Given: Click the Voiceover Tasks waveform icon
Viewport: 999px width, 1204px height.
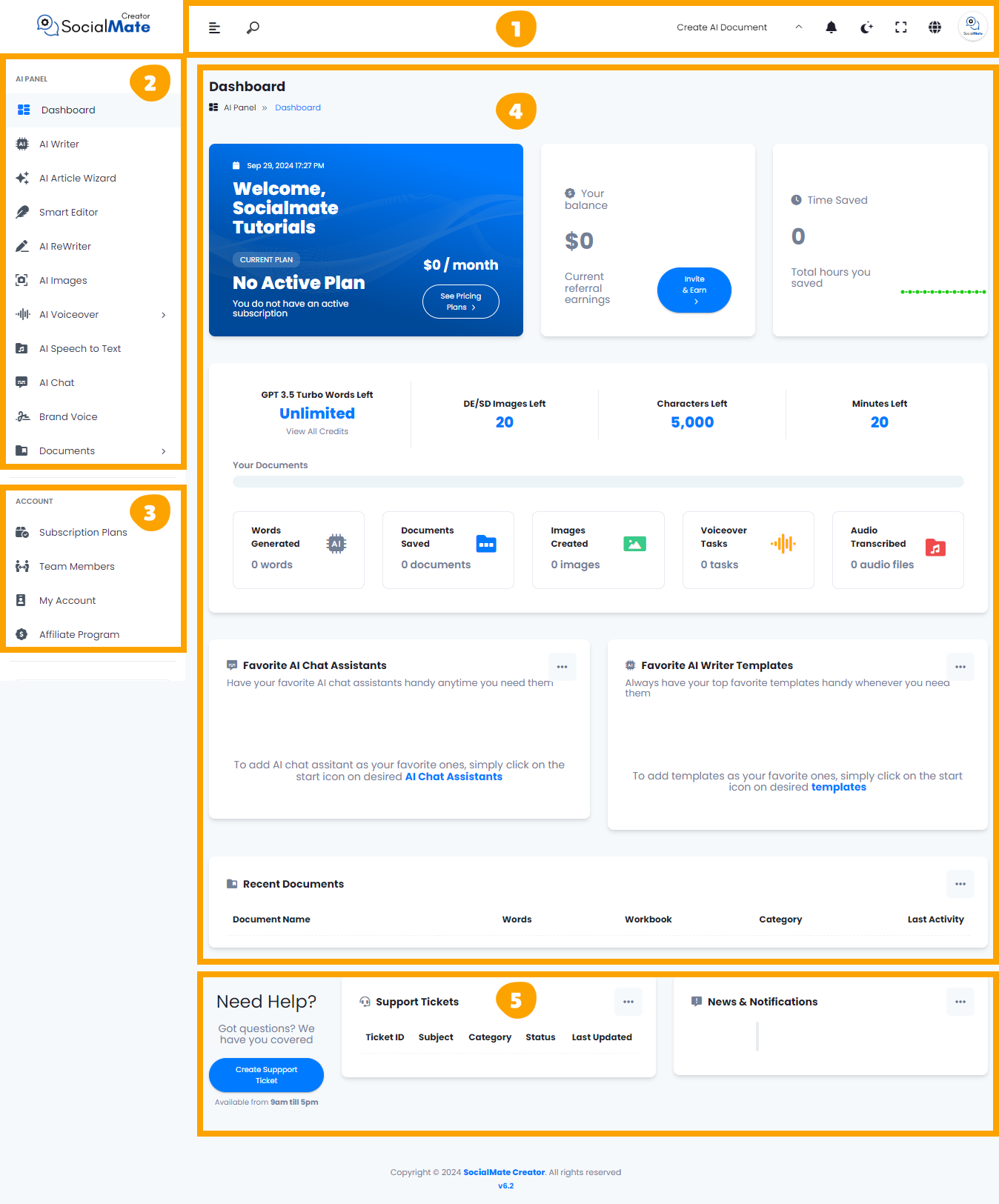Looking at the screenshot, I should tap(783, 544).
